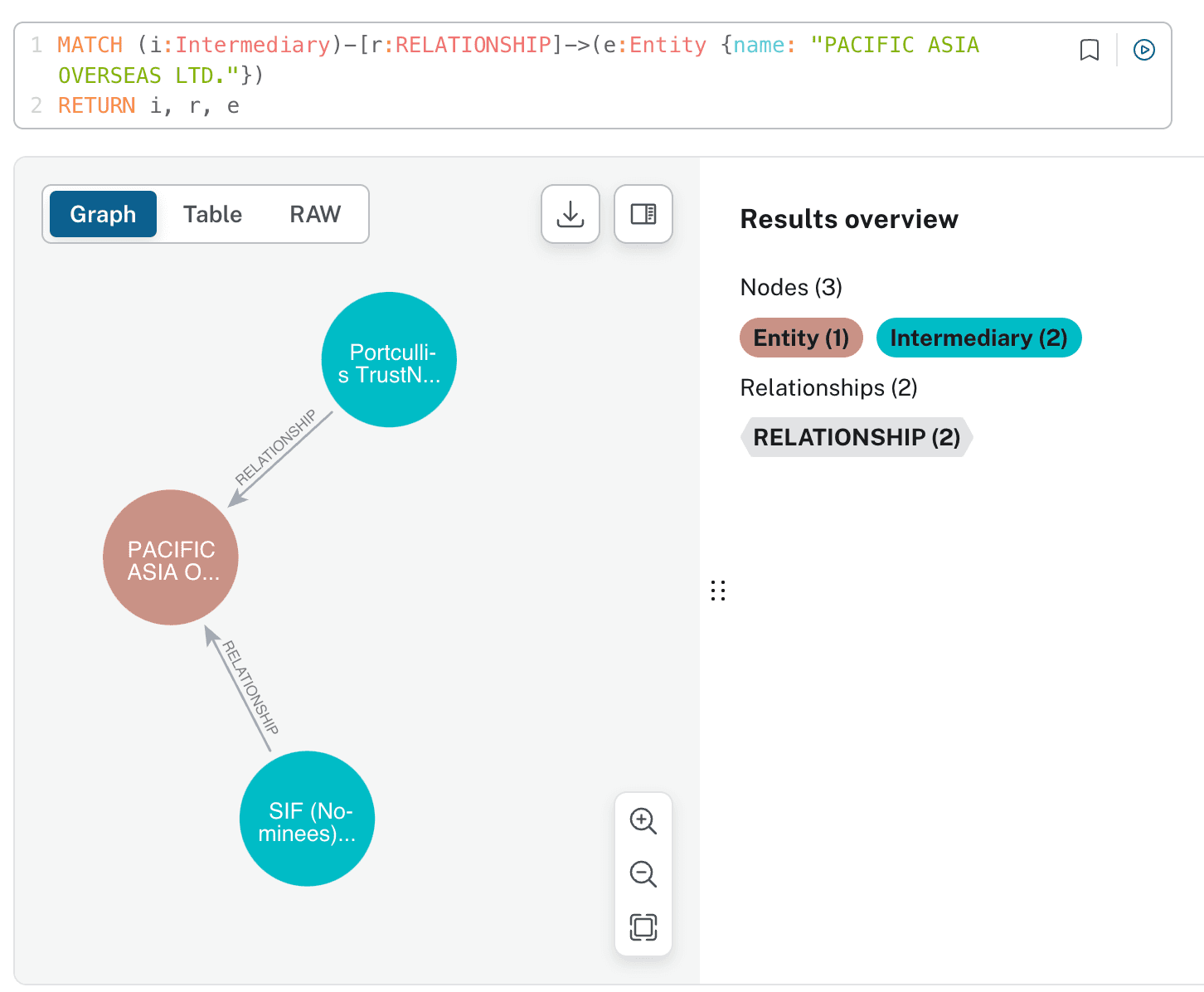Select the SIF (Nominees)... intermediary node
This screenshot has height=992, width=1204.
pyautogui.click(x=307, y=819)
